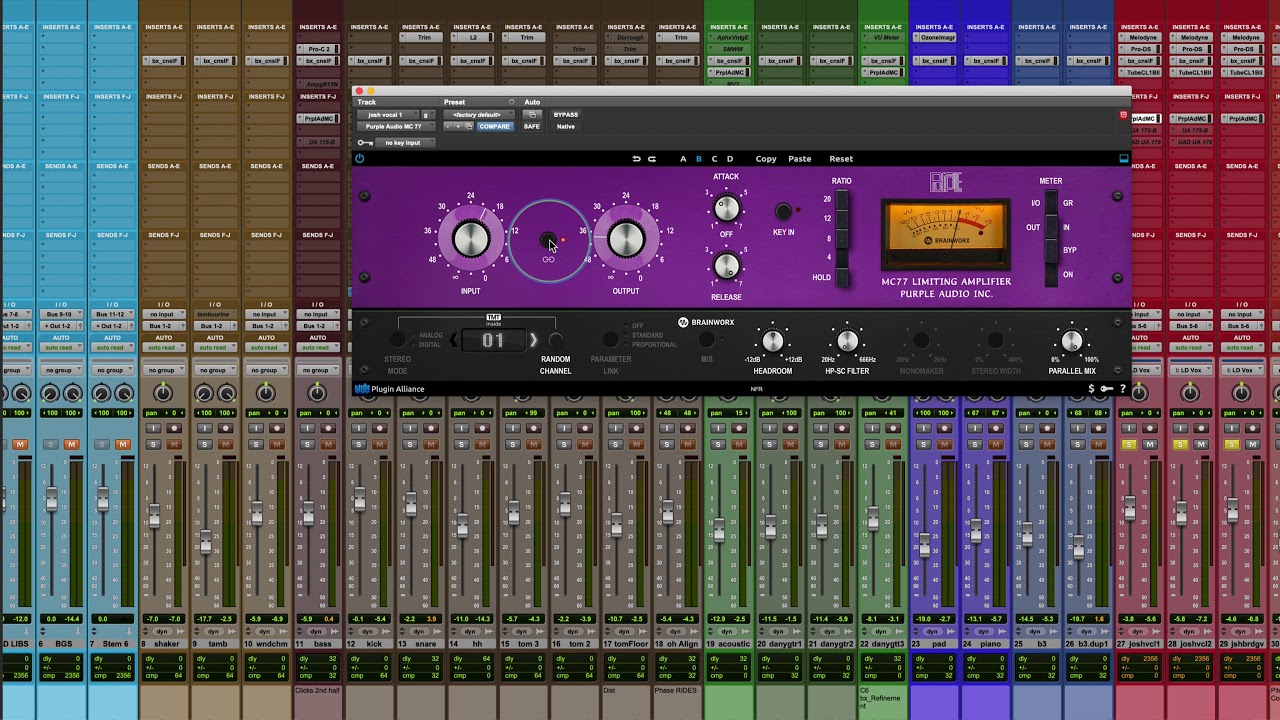Toggle the input/output link button between knobs
Viewport: 1280px width, 720px height.
click(548, 241)
